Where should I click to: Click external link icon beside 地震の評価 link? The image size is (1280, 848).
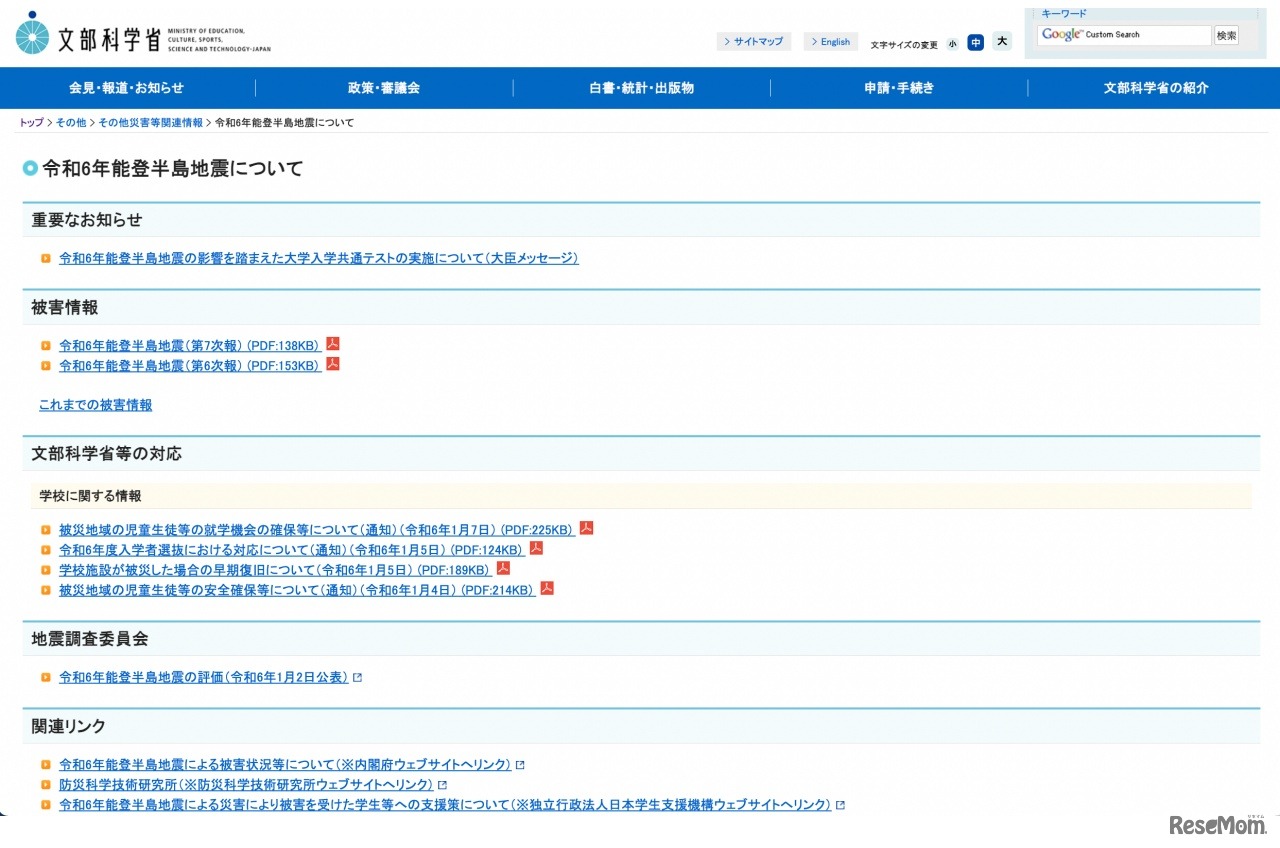click(x=358, y=678)
